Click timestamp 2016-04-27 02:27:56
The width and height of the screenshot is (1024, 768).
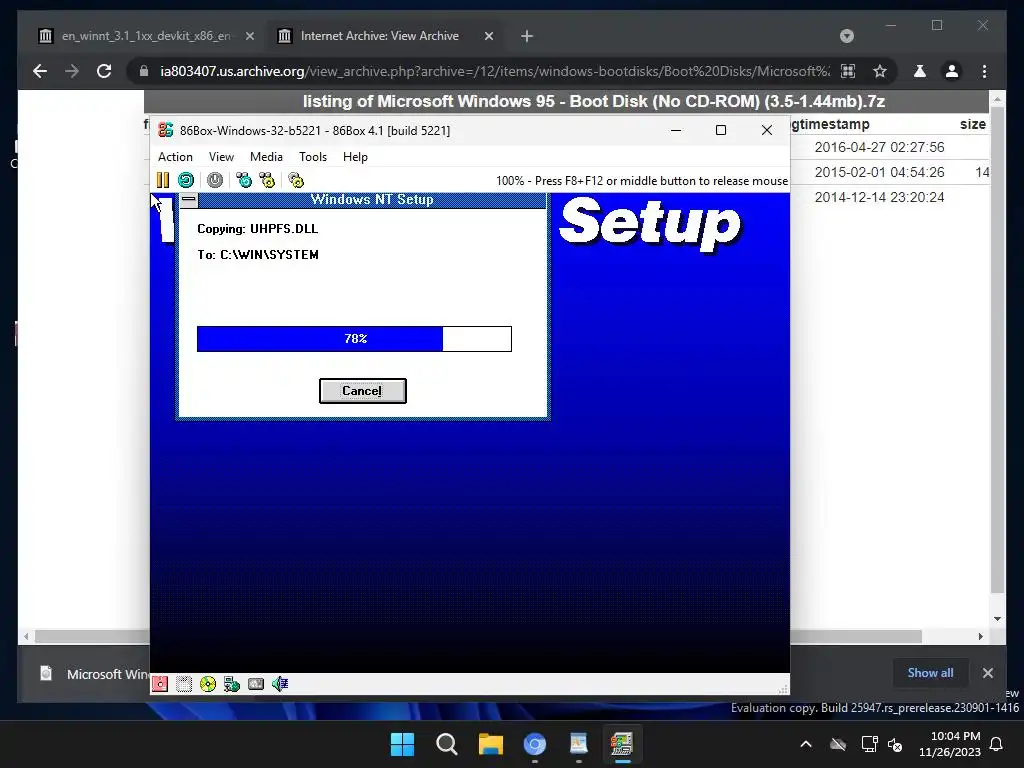click(x=879, y=147)
